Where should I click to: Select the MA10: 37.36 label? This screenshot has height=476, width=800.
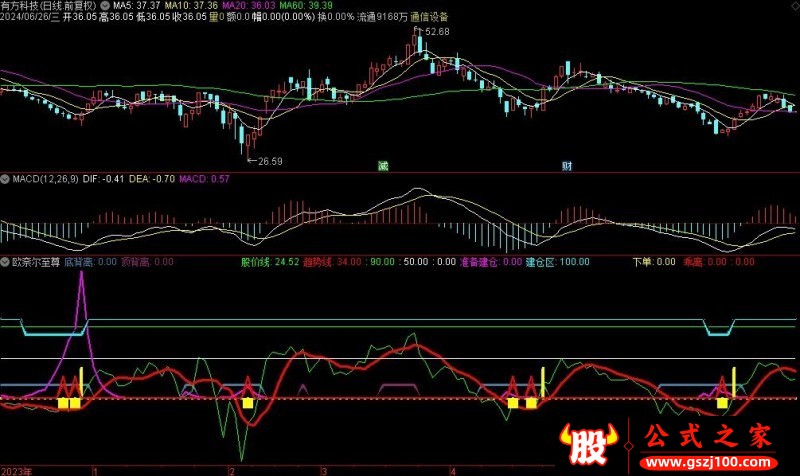click(x=191, y=6)
